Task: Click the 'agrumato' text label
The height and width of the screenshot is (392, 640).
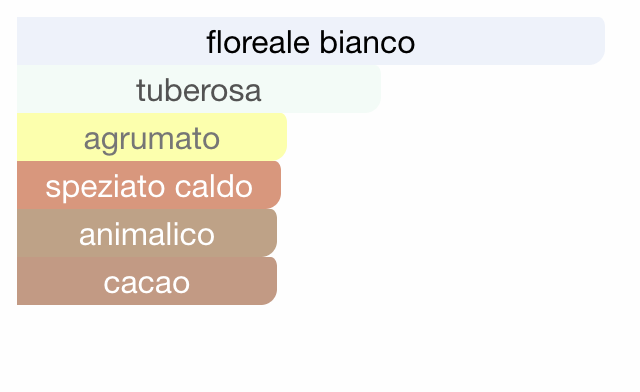Action: pyautogui.click(x=152, y=140)
